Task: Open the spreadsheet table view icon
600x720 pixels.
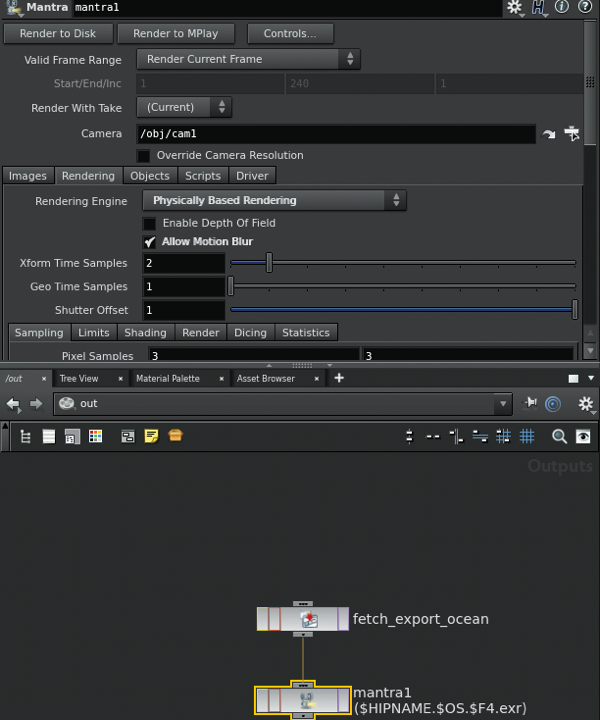Action: coord(72,436)
